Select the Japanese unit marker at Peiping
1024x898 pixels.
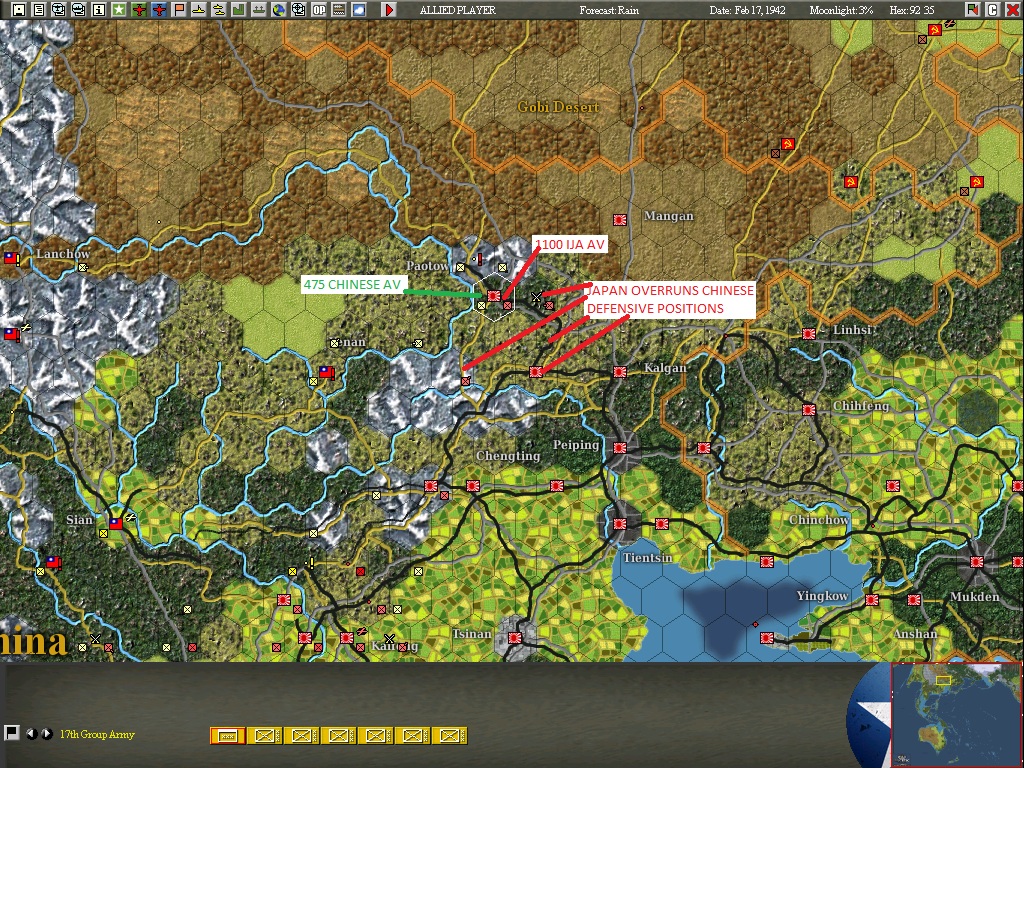pyautogui.click(x=620, y=447)
